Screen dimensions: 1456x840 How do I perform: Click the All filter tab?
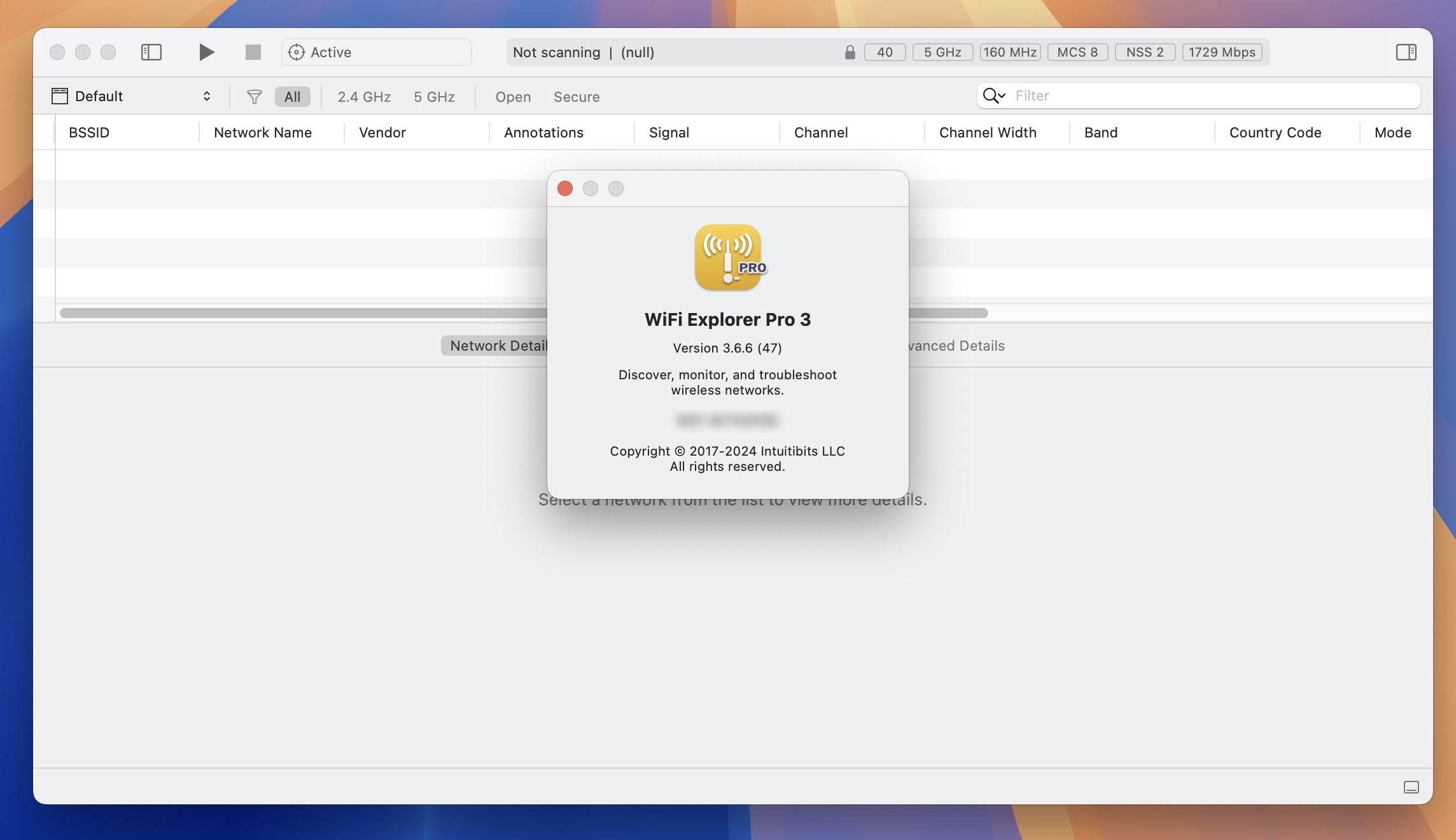pos(292,96)
